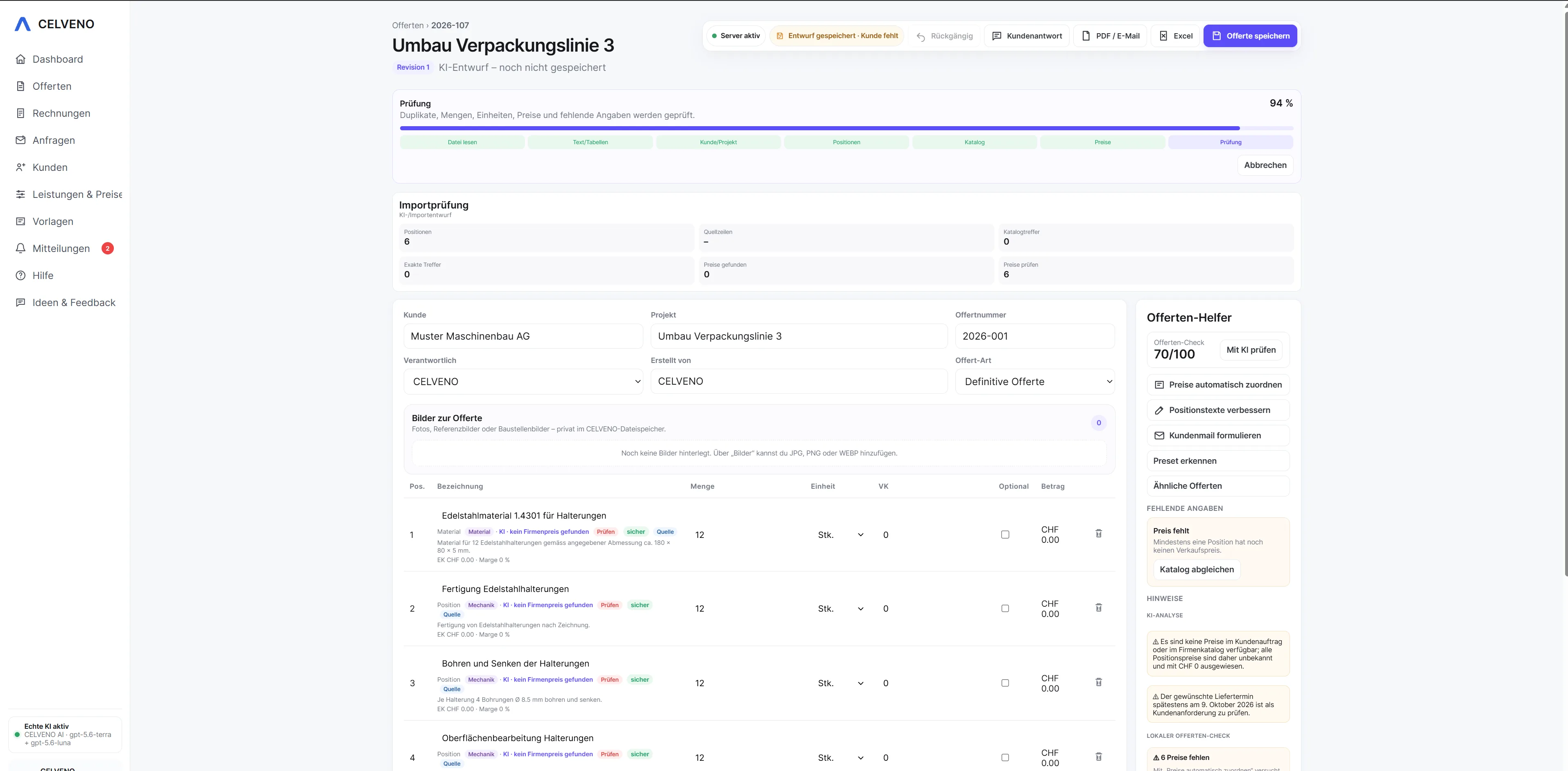This screenshot has height=771, width=1568.
Task: Click Katalog abgleichen button
Action: tap(1197, 569)
